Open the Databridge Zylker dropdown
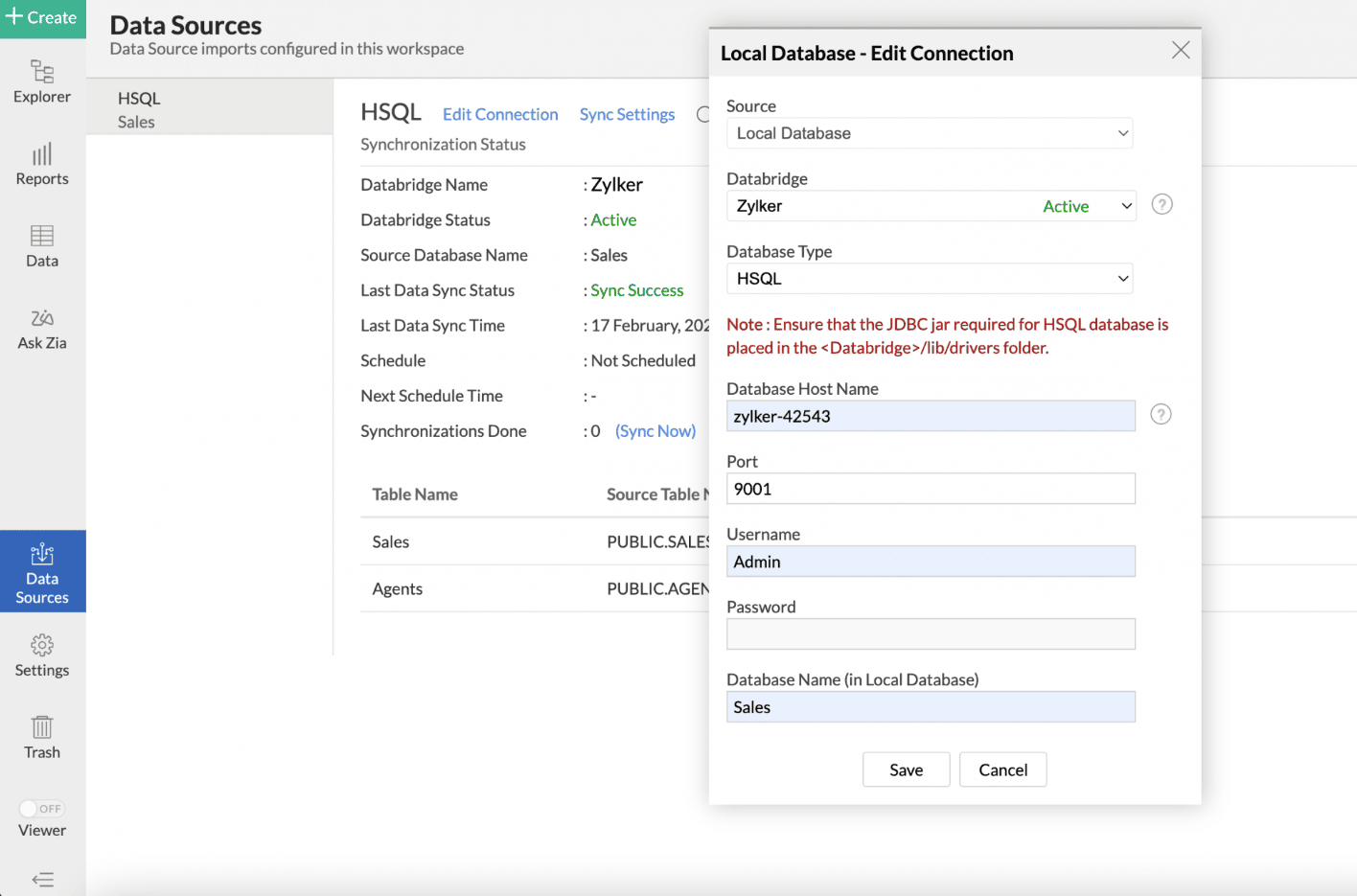 (x=931, y=206)
